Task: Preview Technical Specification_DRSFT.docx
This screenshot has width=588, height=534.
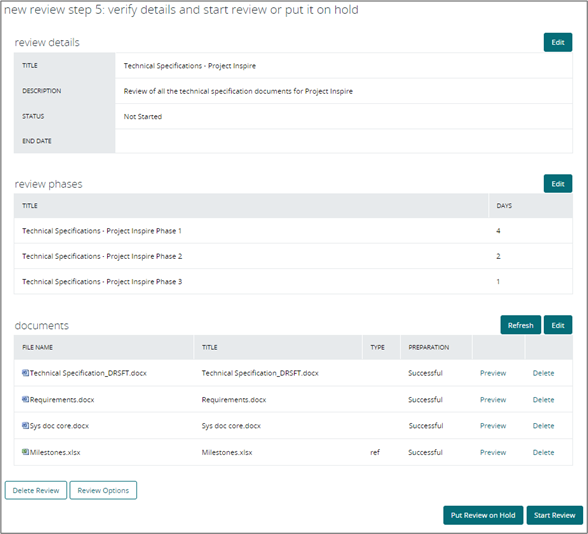Action: pyautogui.click(x=493, y=373)
